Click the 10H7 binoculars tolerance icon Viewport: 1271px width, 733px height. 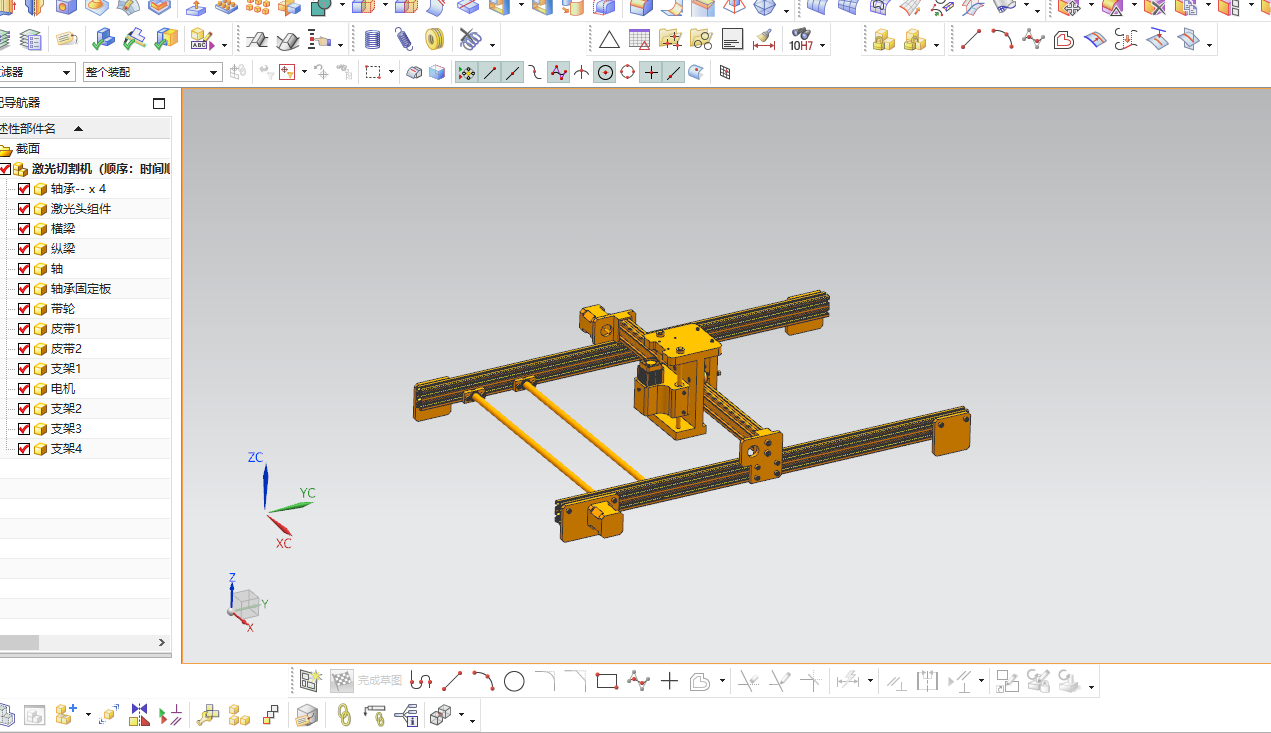coord(801,40)
